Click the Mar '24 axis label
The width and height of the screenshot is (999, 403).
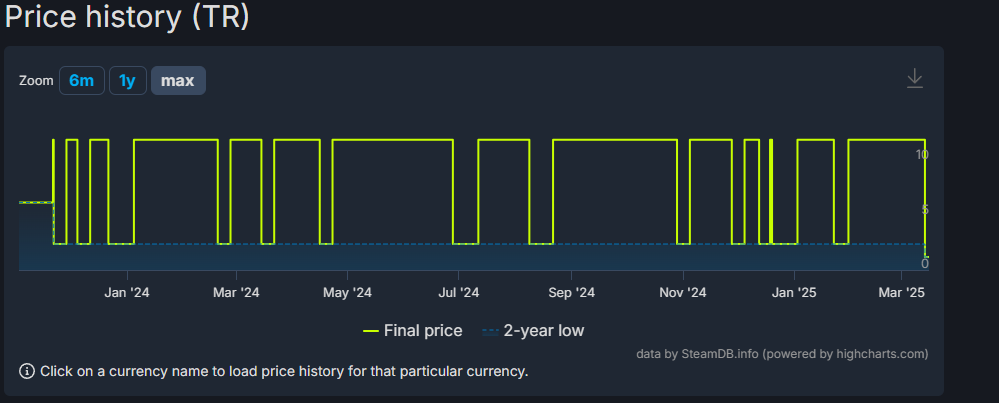[x=236, y=292]
